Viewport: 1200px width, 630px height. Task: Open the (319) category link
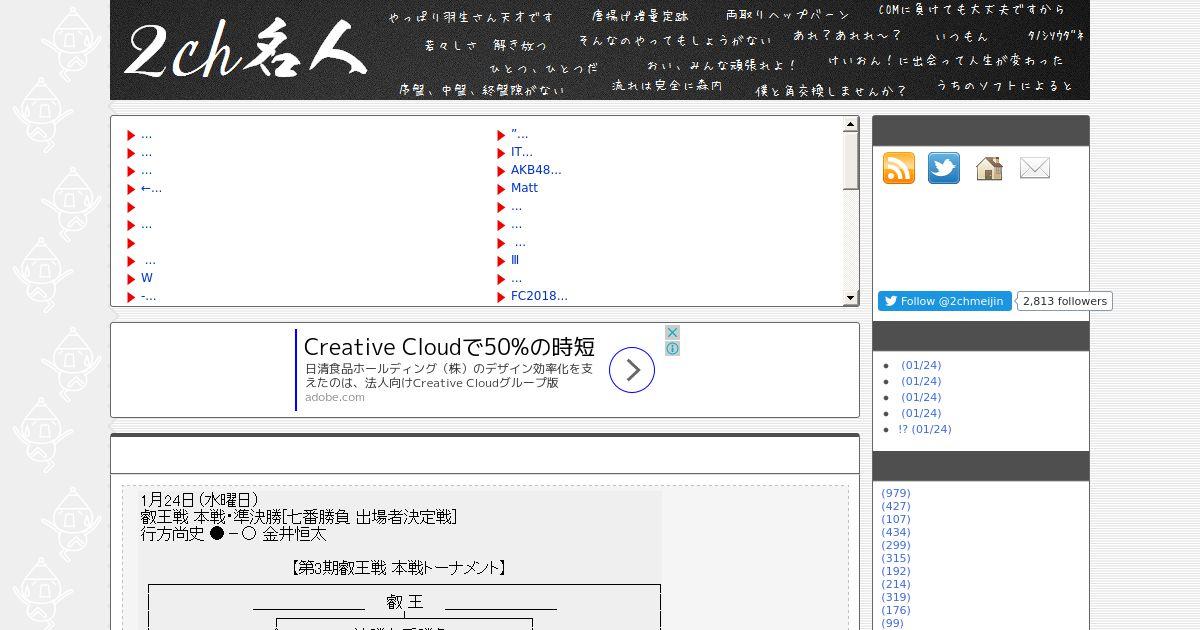click(x=896, y=597)
